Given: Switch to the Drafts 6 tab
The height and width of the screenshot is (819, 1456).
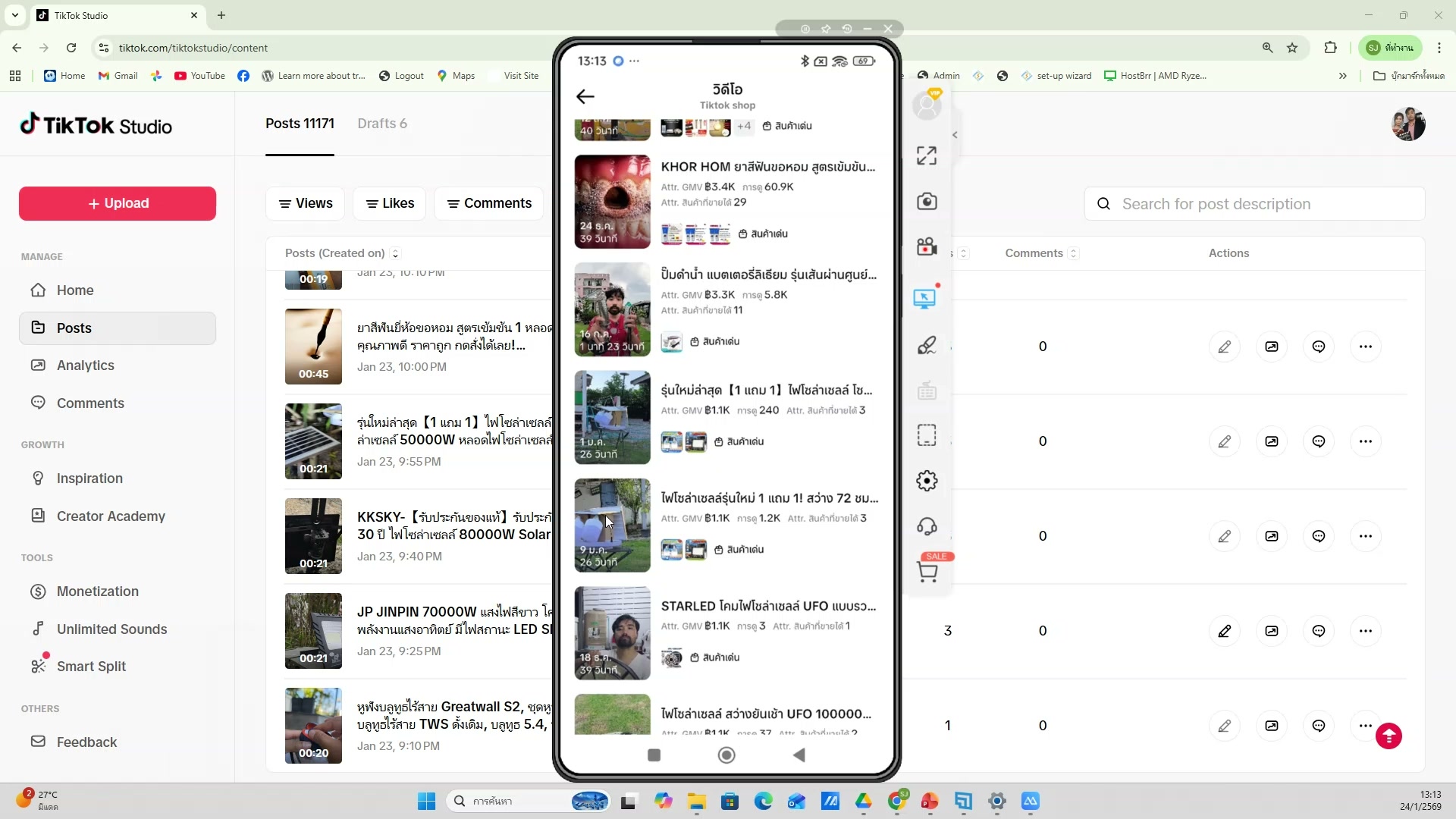Looking at the screenshot, I should pyautogui.click(x=382, y=124).
